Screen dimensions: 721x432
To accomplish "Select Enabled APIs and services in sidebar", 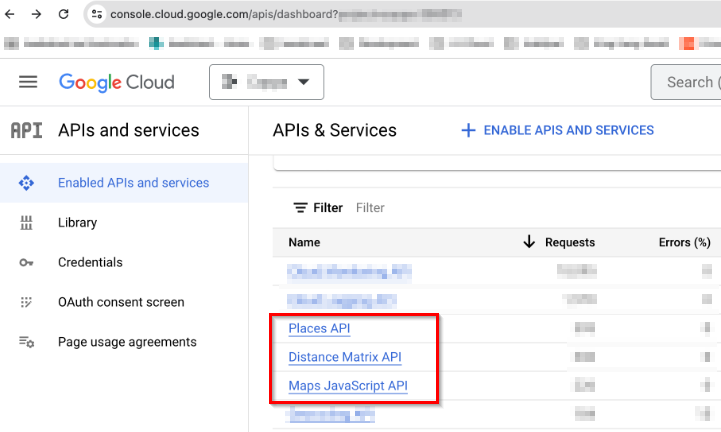I will coord(124,183).
